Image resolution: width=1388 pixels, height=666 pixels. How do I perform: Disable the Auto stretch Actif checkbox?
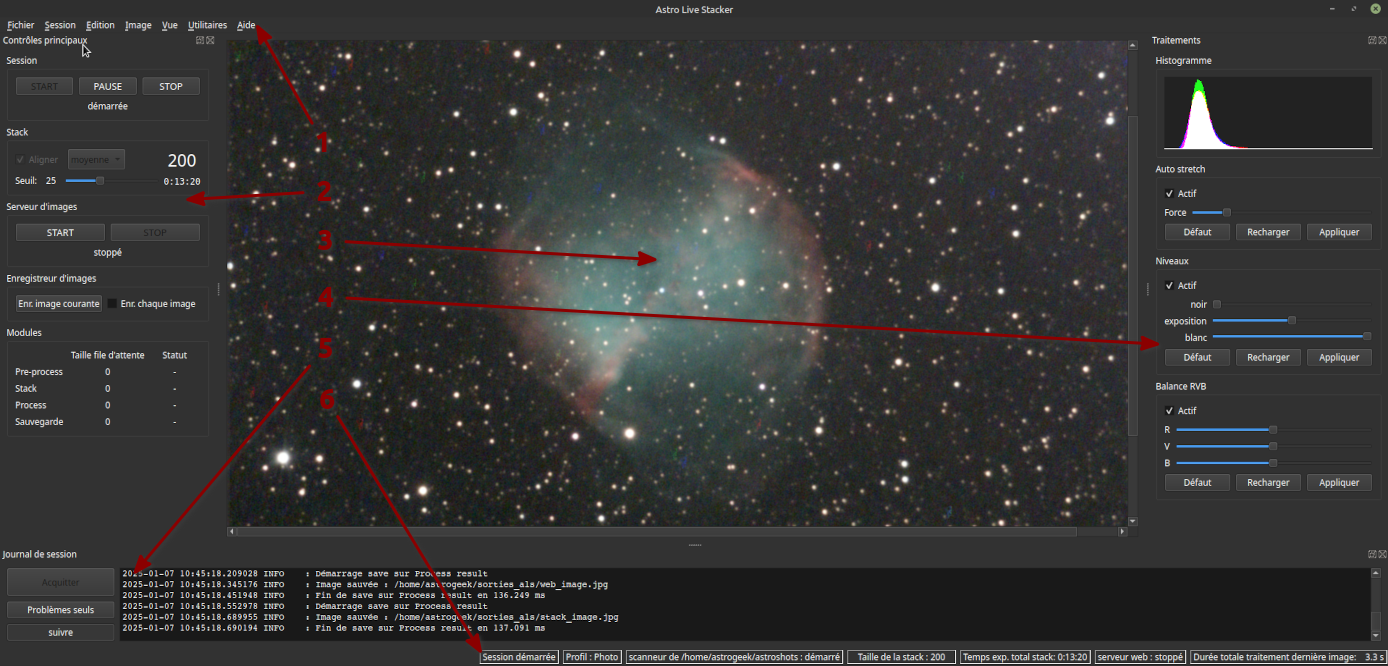1170,194
